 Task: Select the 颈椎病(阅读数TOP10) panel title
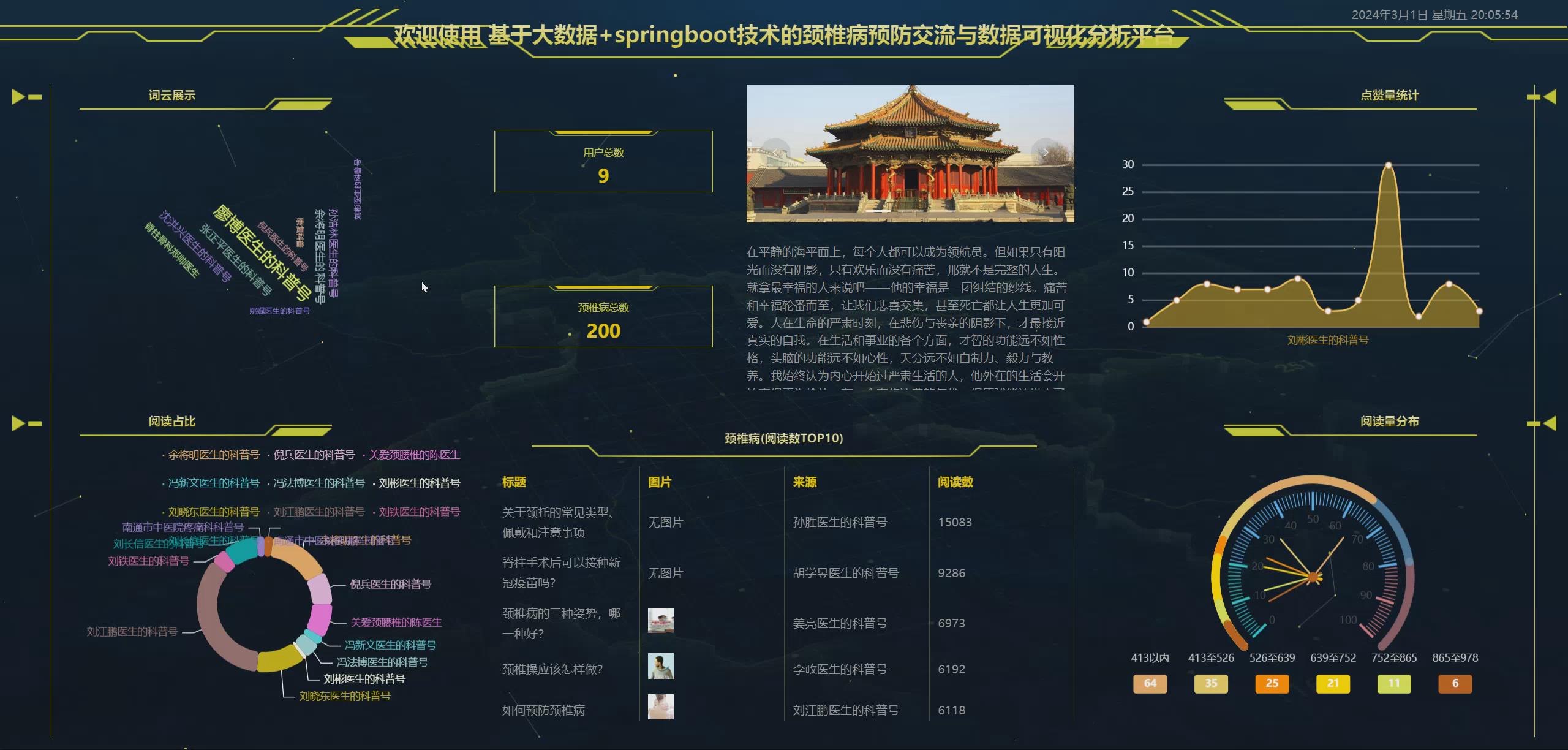782,439
